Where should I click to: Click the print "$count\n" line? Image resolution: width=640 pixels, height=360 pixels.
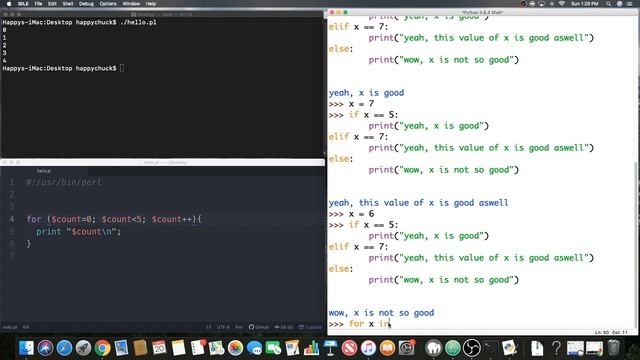pos(78,231)
